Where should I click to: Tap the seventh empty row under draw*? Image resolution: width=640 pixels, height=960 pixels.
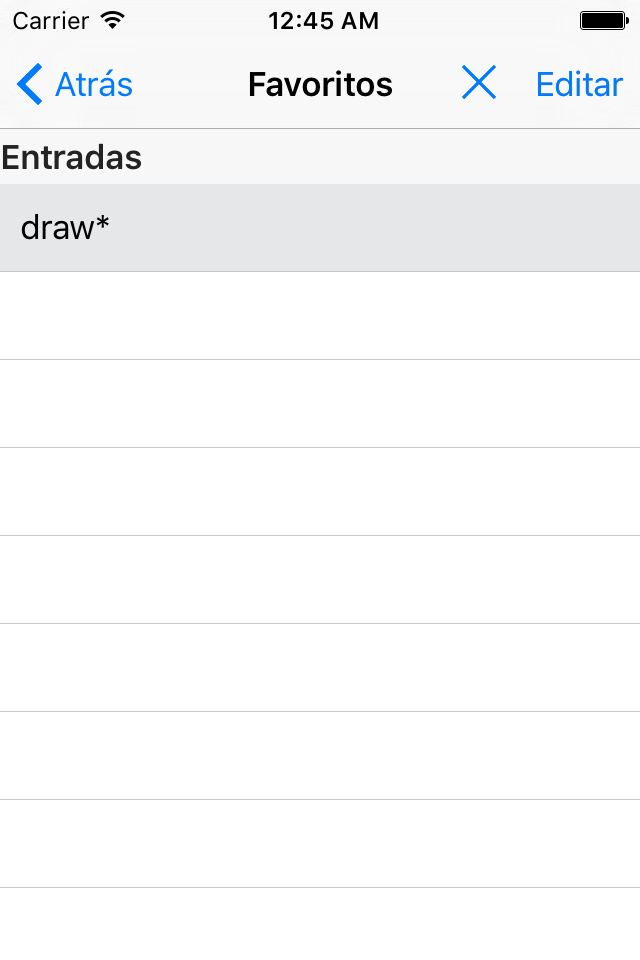pos(320,844)
